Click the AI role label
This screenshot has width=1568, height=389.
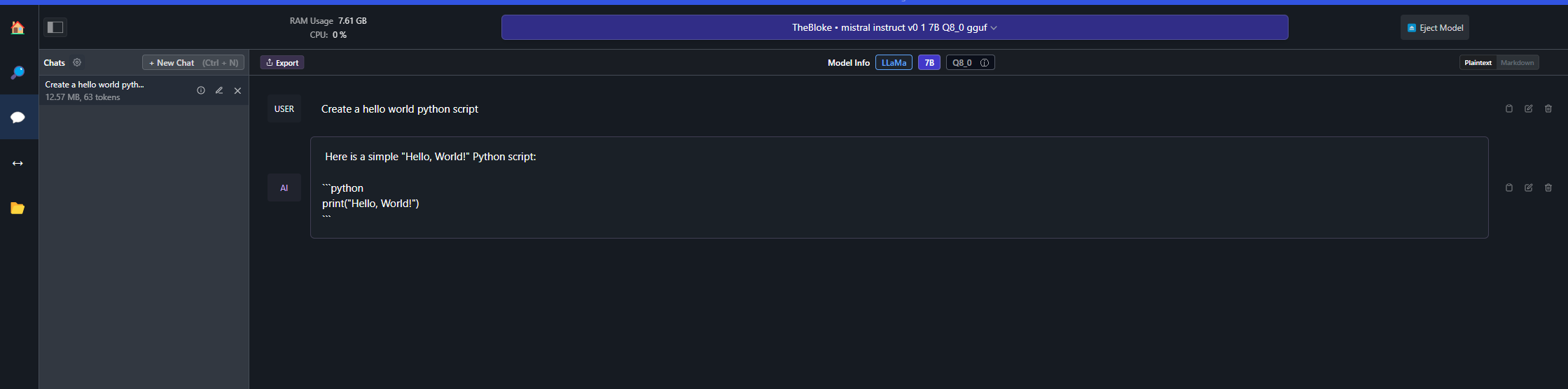click(284, 188)
